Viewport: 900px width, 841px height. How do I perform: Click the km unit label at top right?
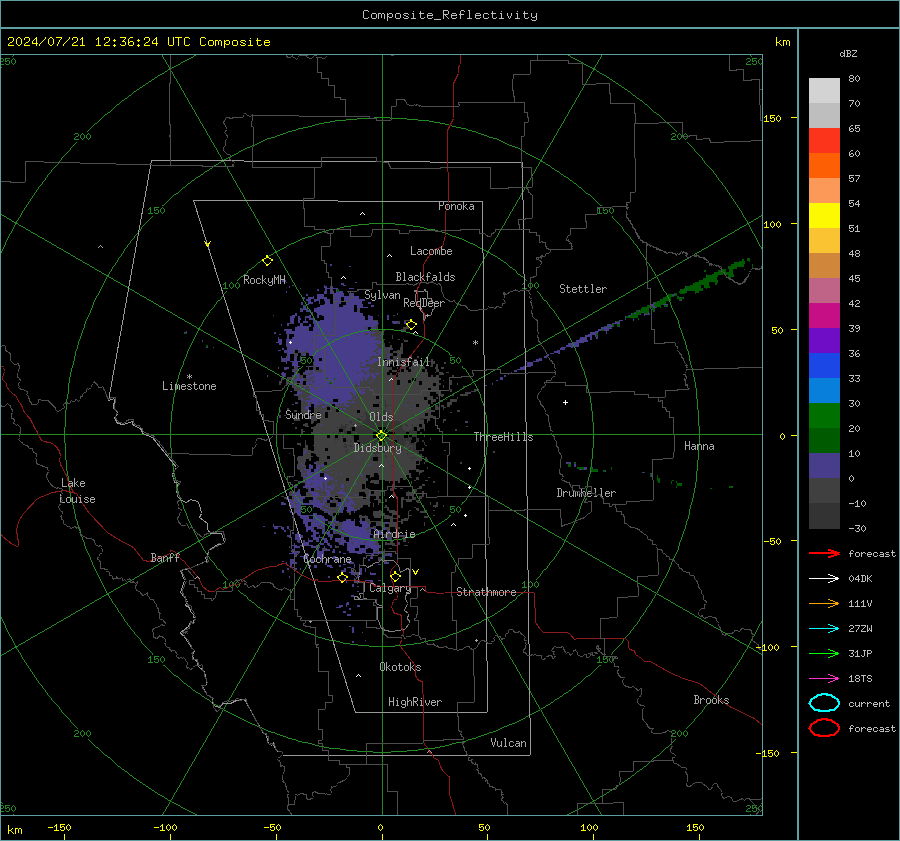click(x=782, y=42)
